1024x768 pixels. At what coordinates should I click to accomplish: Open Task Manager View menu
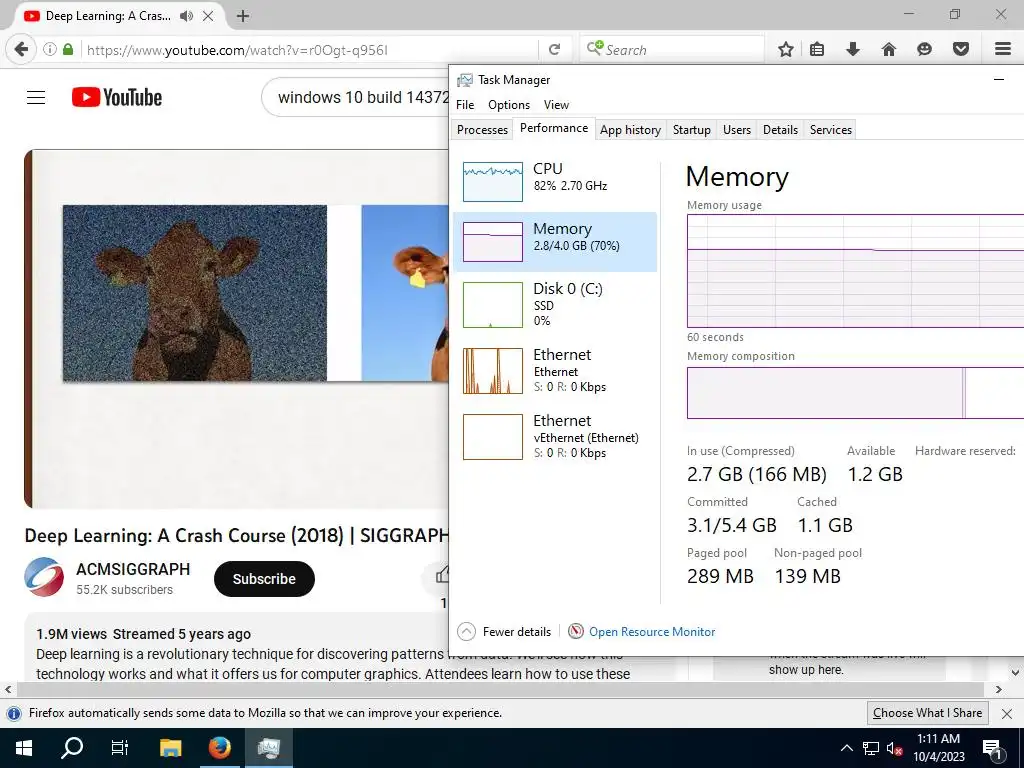pyautogui.click(x=556, y=104)
